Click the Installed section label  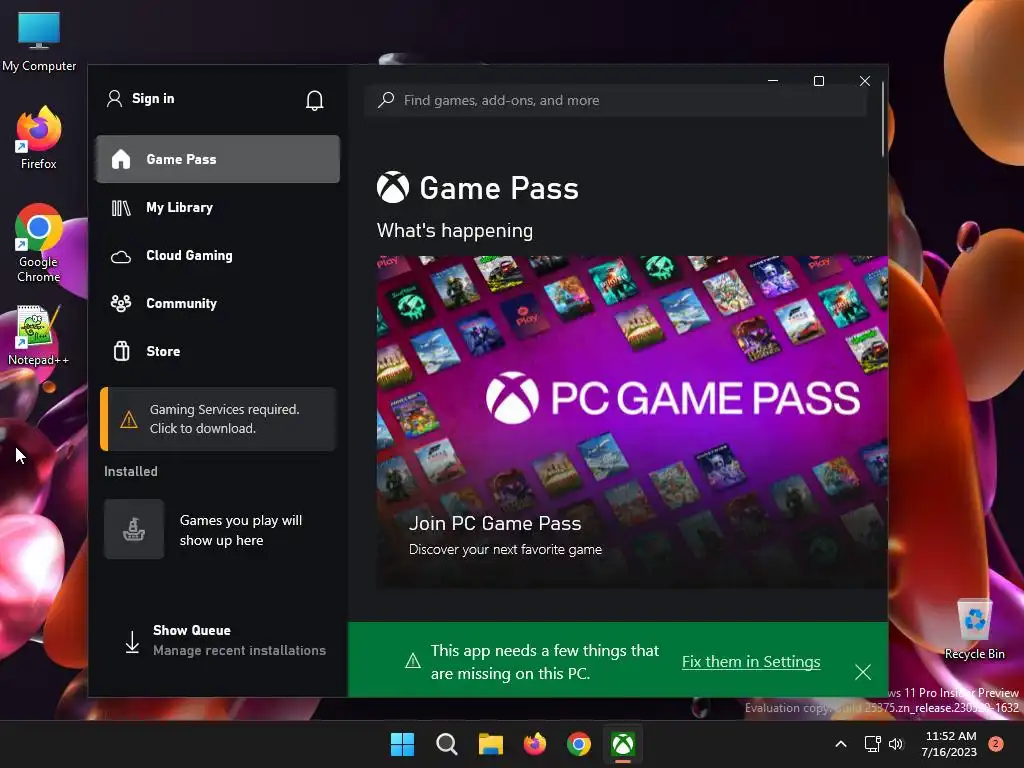coord(131,472)
